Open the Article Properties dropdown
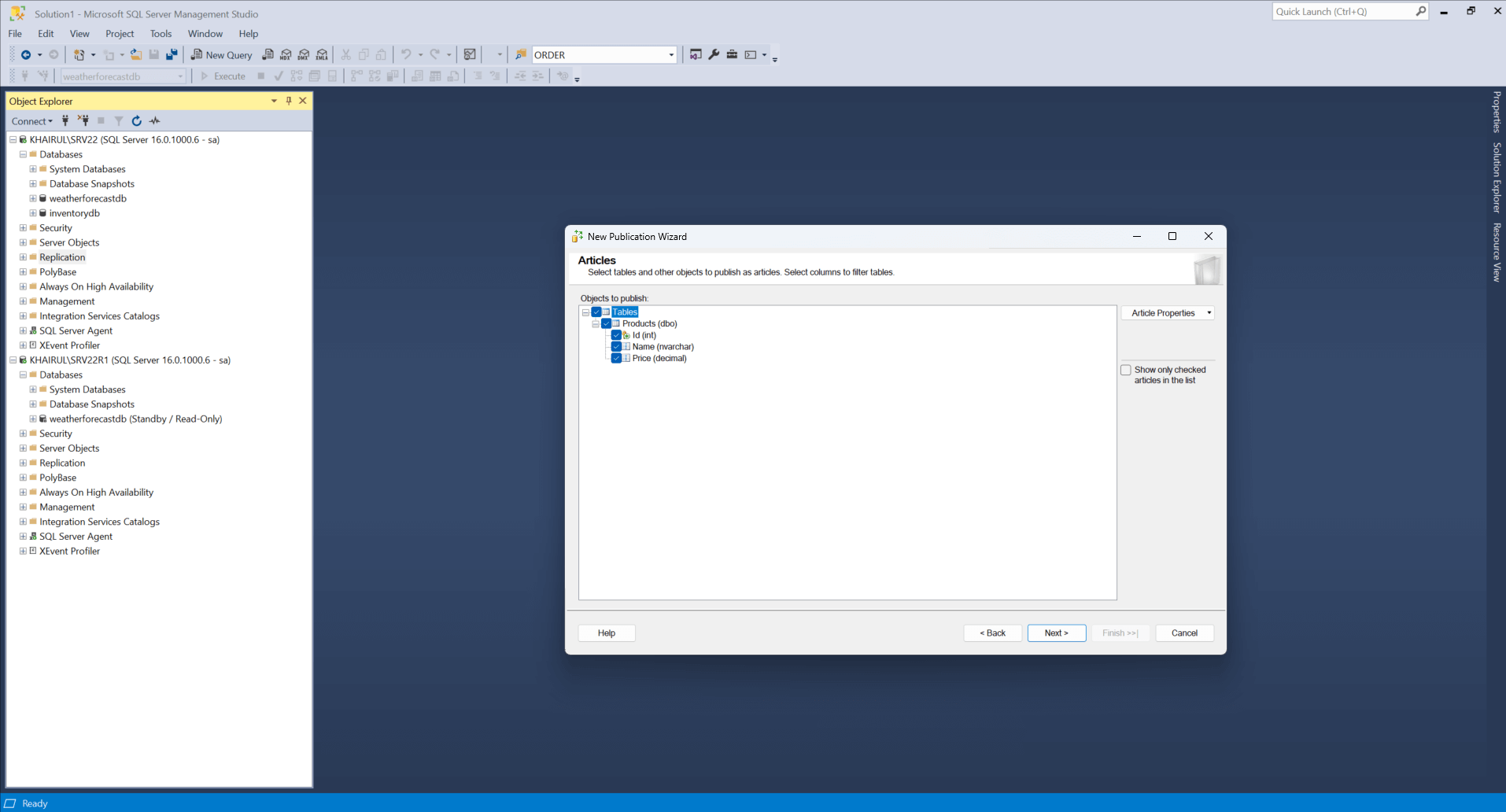This screenshot has height=812, width=1506. tap(1168, 313)
